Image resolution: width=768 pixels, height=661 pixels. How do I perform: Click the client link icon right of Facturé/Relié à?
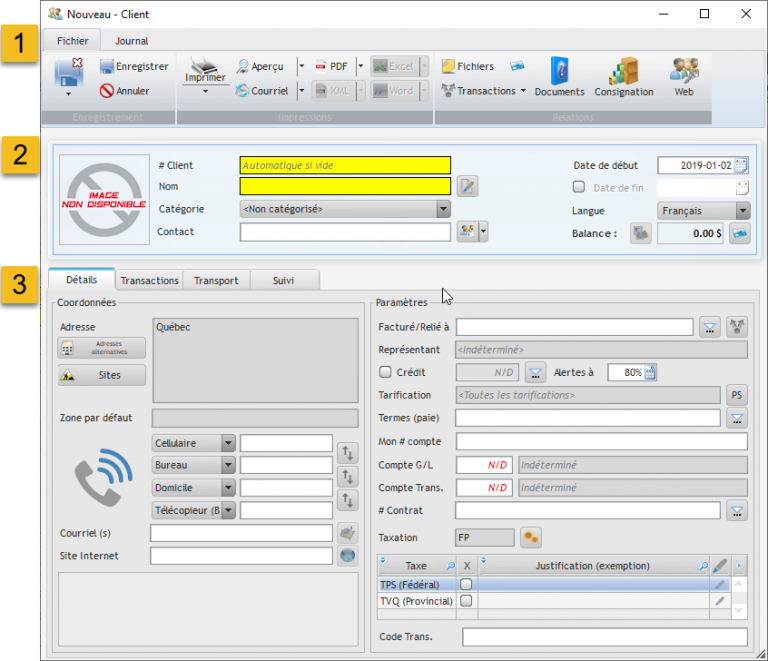click(x=737, y=327)
